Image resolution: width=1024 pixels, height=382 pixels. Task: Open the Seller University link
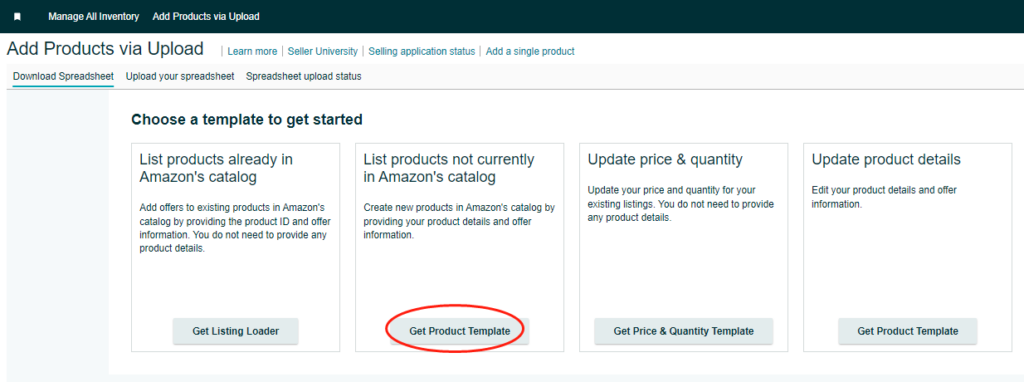[x=323, y=51]
